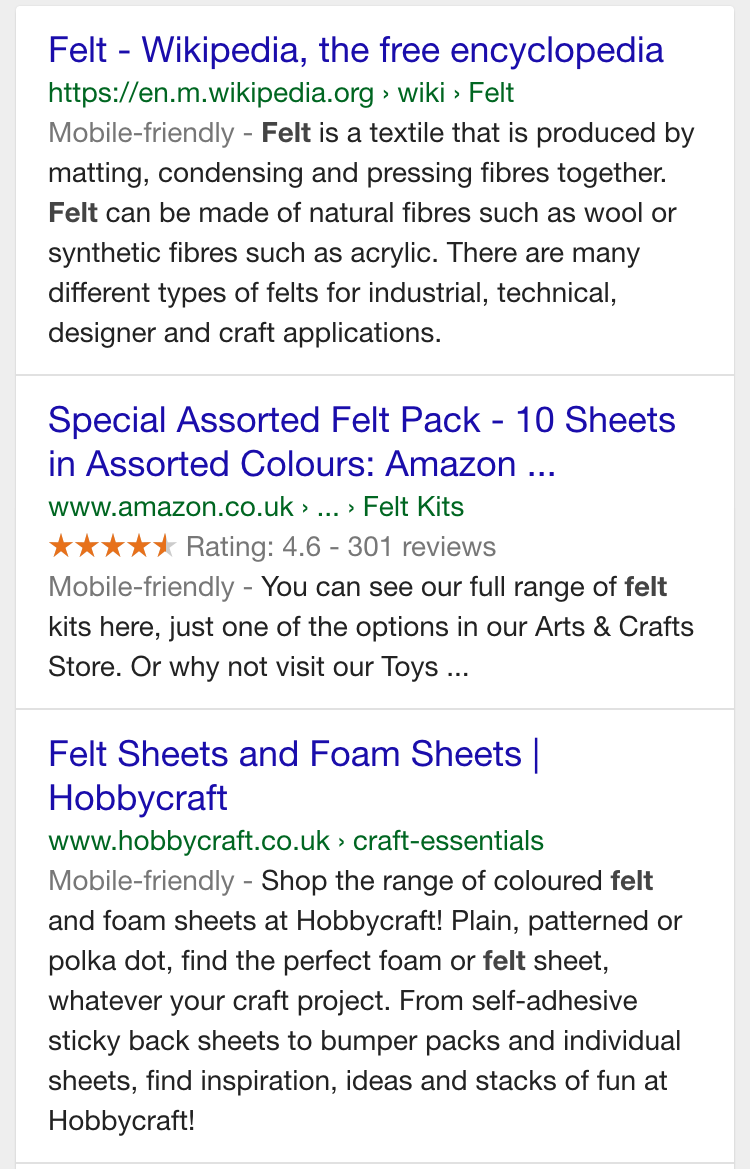Click the Hobbycraft description snippet text
This screenshot has width=750, height=1169.
pyautogui.click(x=364, y=1000)
